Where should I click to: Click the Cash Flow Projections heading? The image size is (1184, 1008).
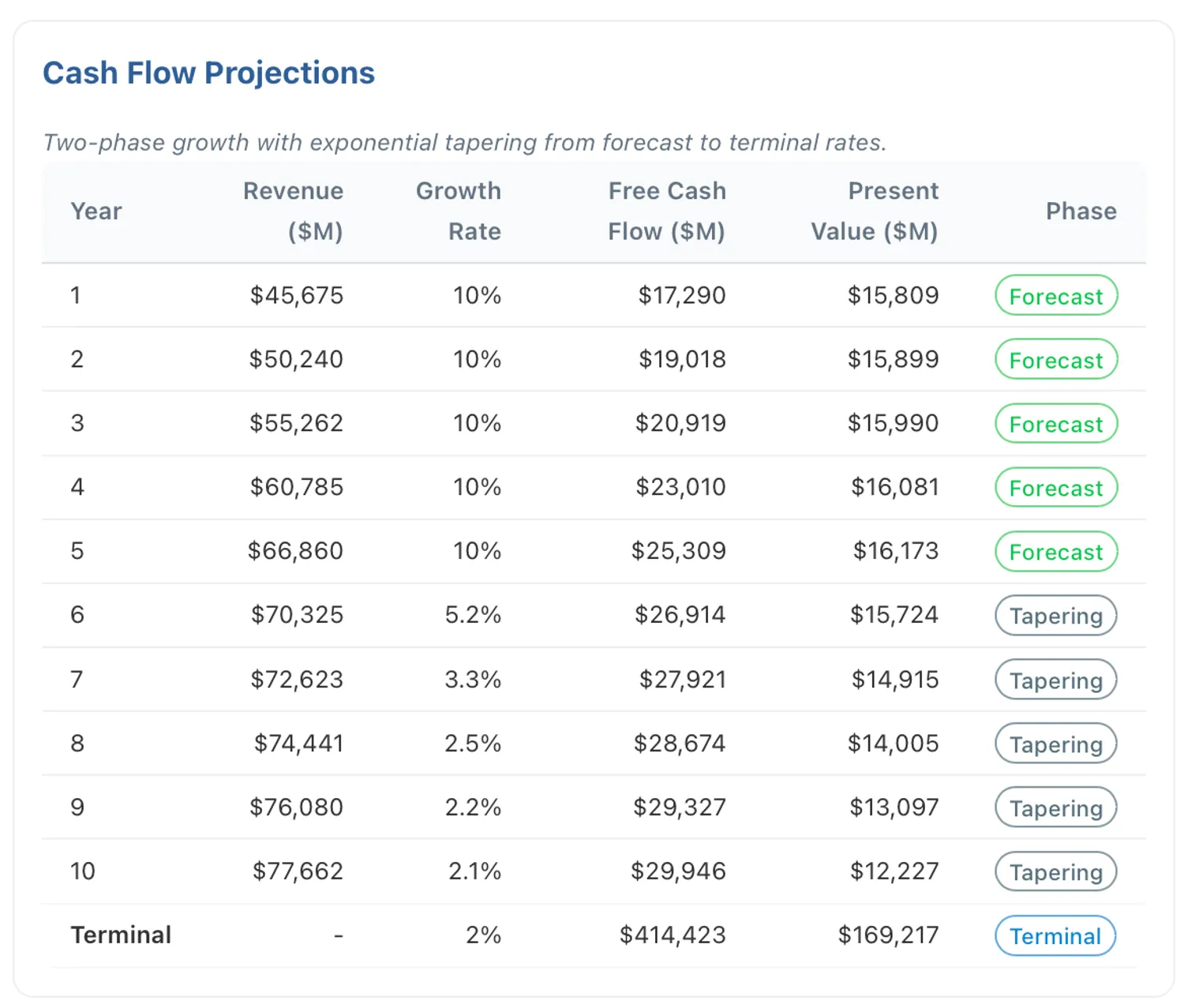[x=208, y=73]
